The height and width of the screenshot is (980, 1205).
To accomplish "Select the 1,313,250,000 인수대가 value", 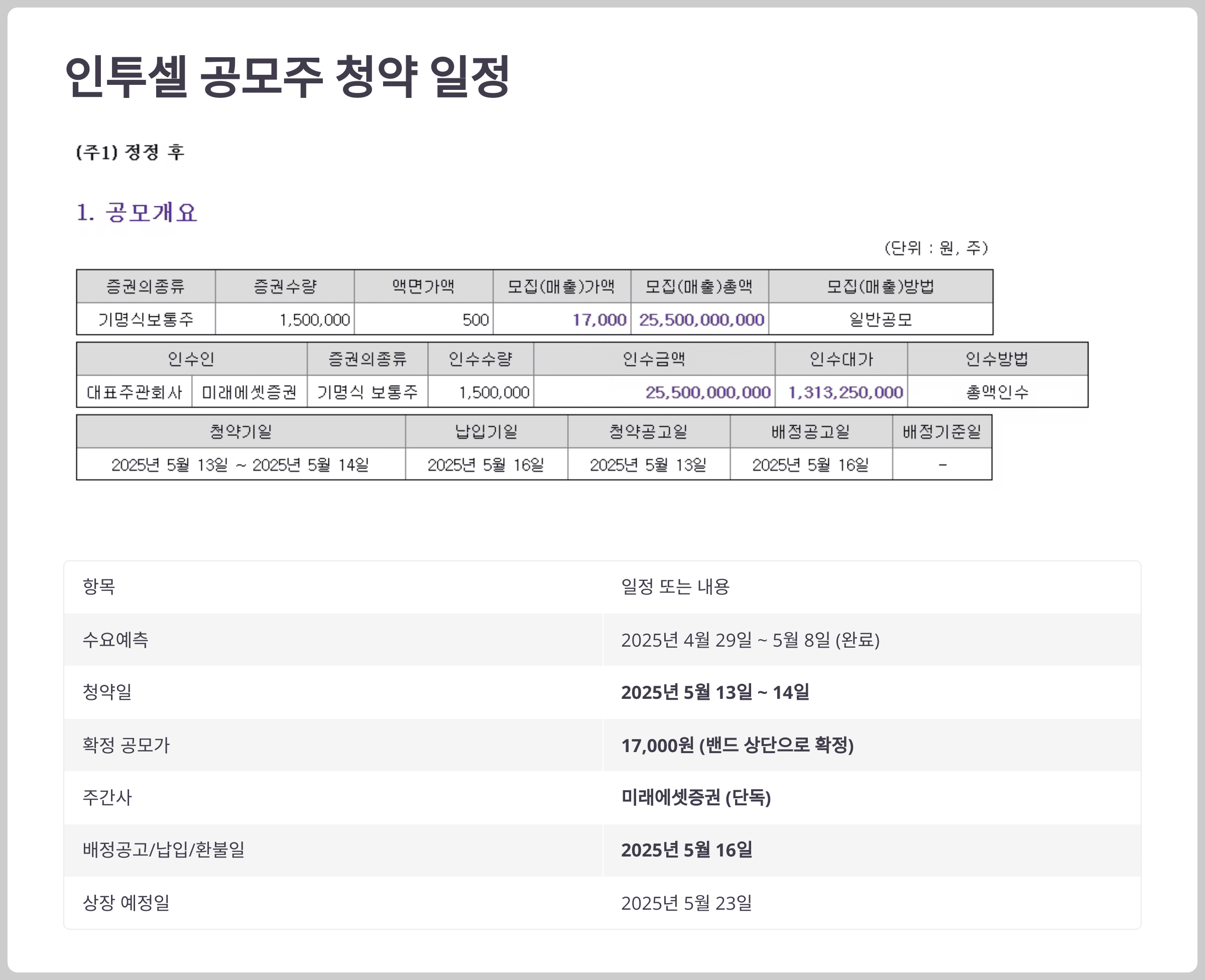I will coord(845,392).
